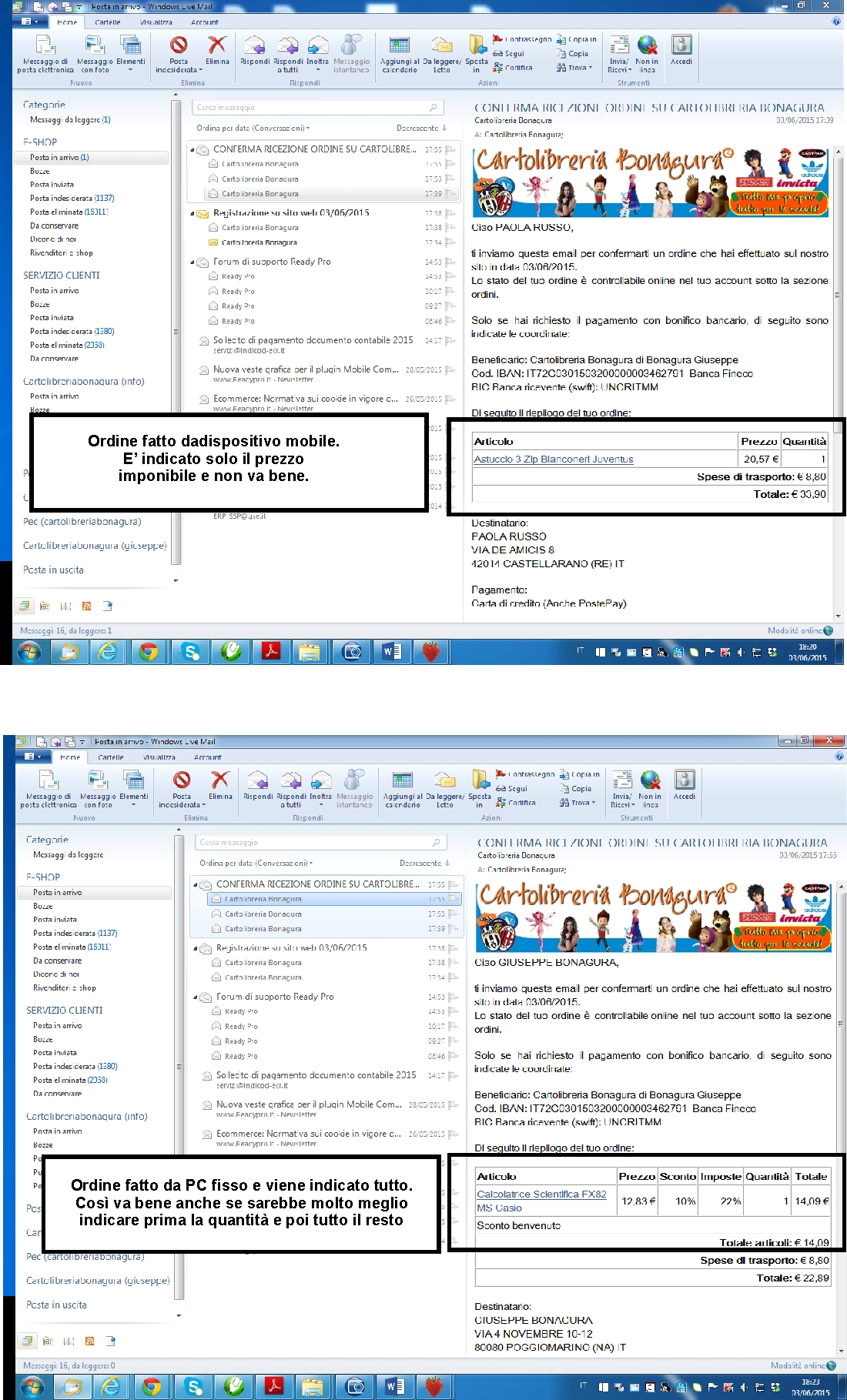Image resolution: width=847 pixels, height=1400 pixels.
Task: Switch to 'Cartelle' tab in lower window
Action: pos(111,757)
